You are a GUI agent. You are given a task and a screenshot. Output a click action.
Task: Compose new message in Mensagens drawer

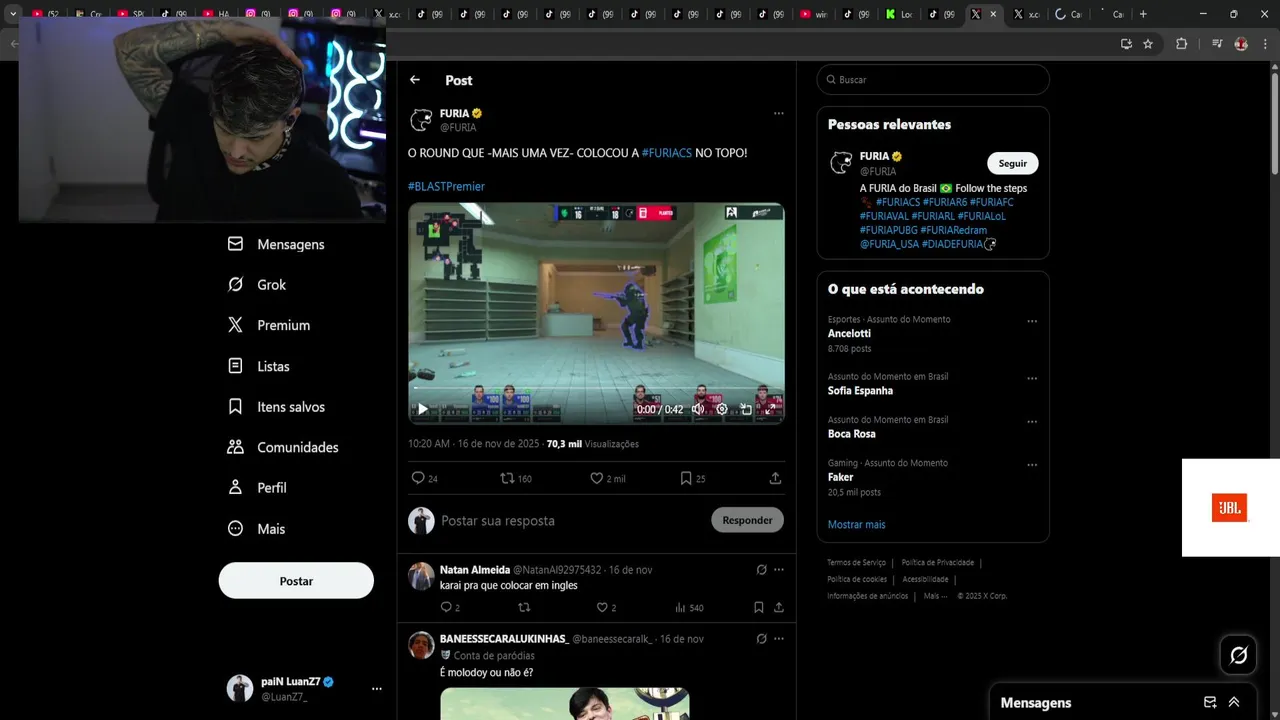point(1210,702)
